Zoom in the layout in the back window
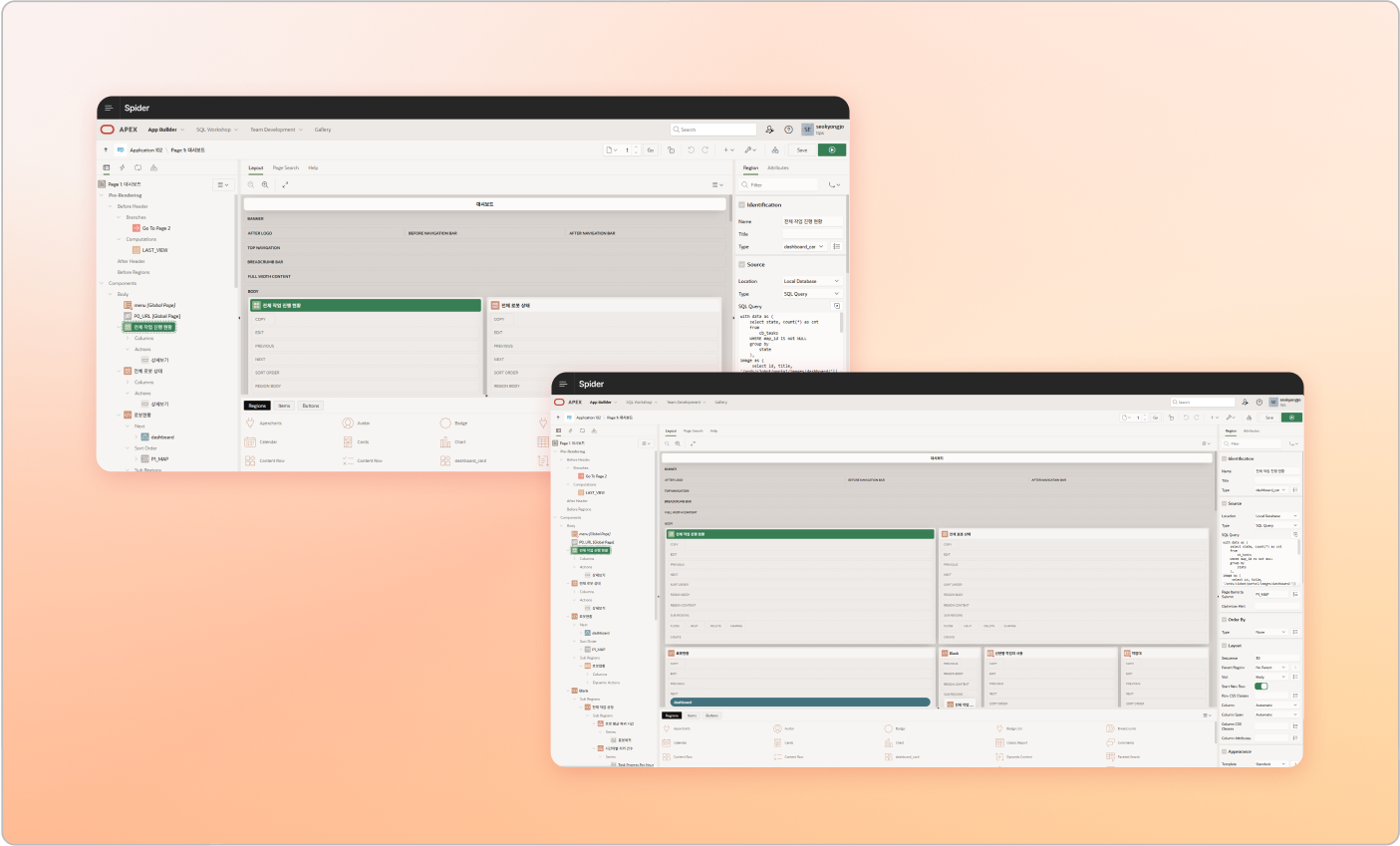Screen dimensions: 1400x846 [265, 184]
